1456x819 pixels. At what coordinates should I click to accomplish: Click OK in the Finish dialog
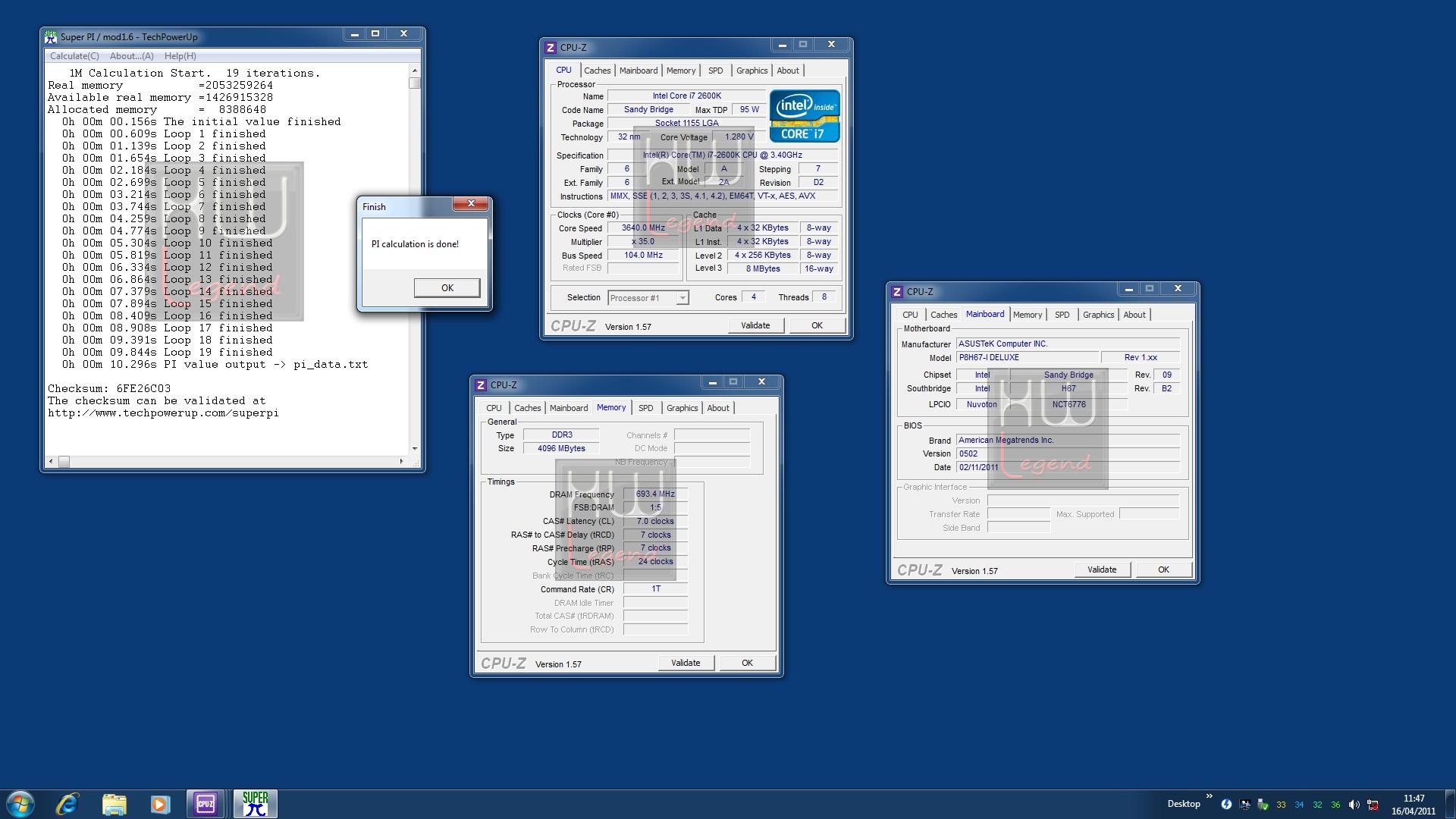pos(447,288)
